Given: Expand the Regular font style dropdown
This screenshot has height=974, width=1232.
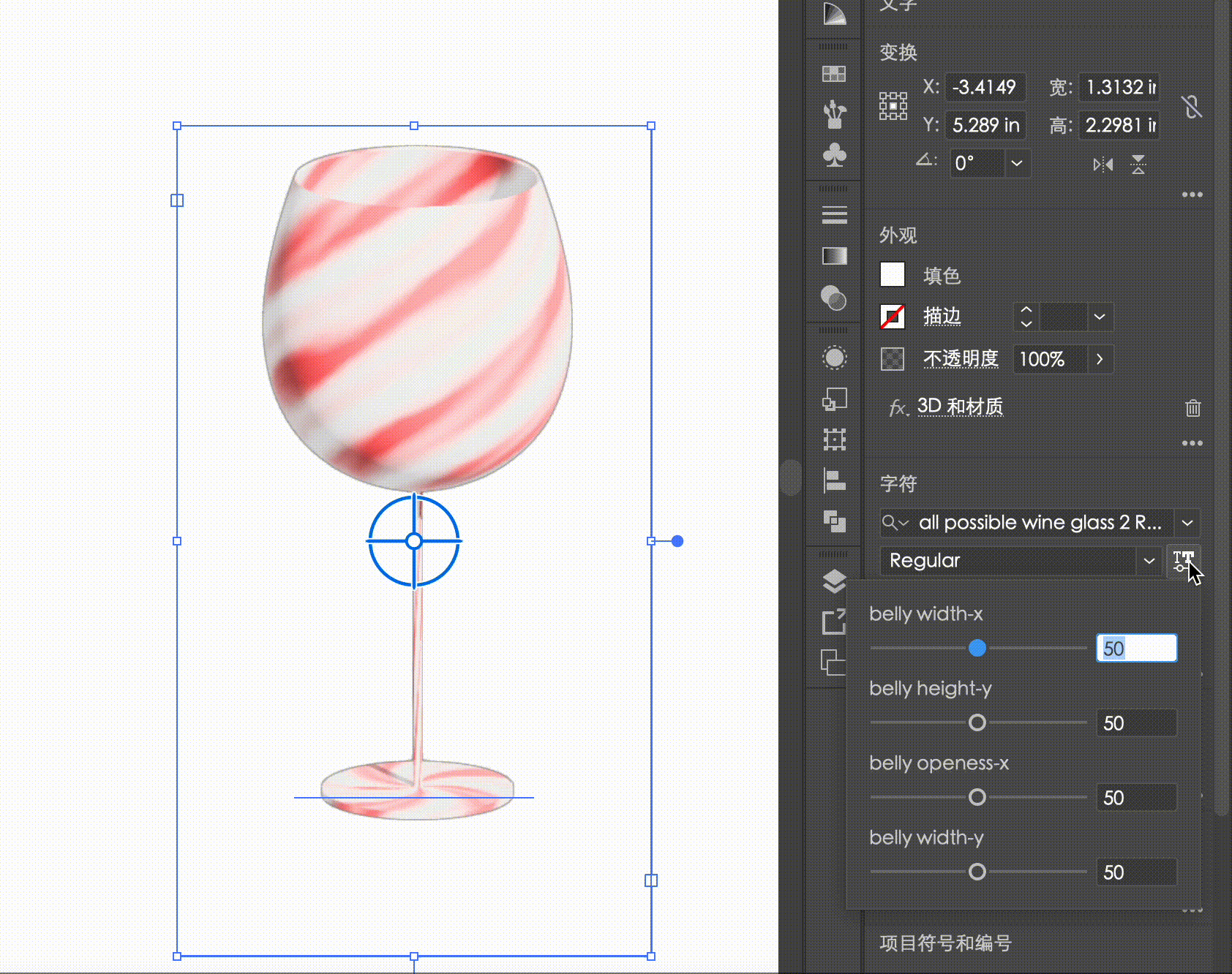Looking at the screenshot, I should 1149,561.
